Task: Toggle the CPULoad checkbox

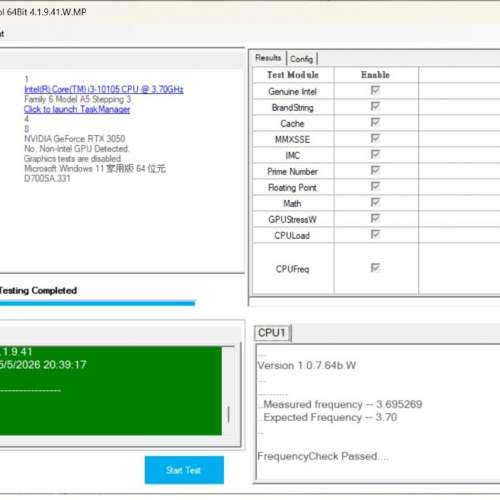Action: coord(375,234)
